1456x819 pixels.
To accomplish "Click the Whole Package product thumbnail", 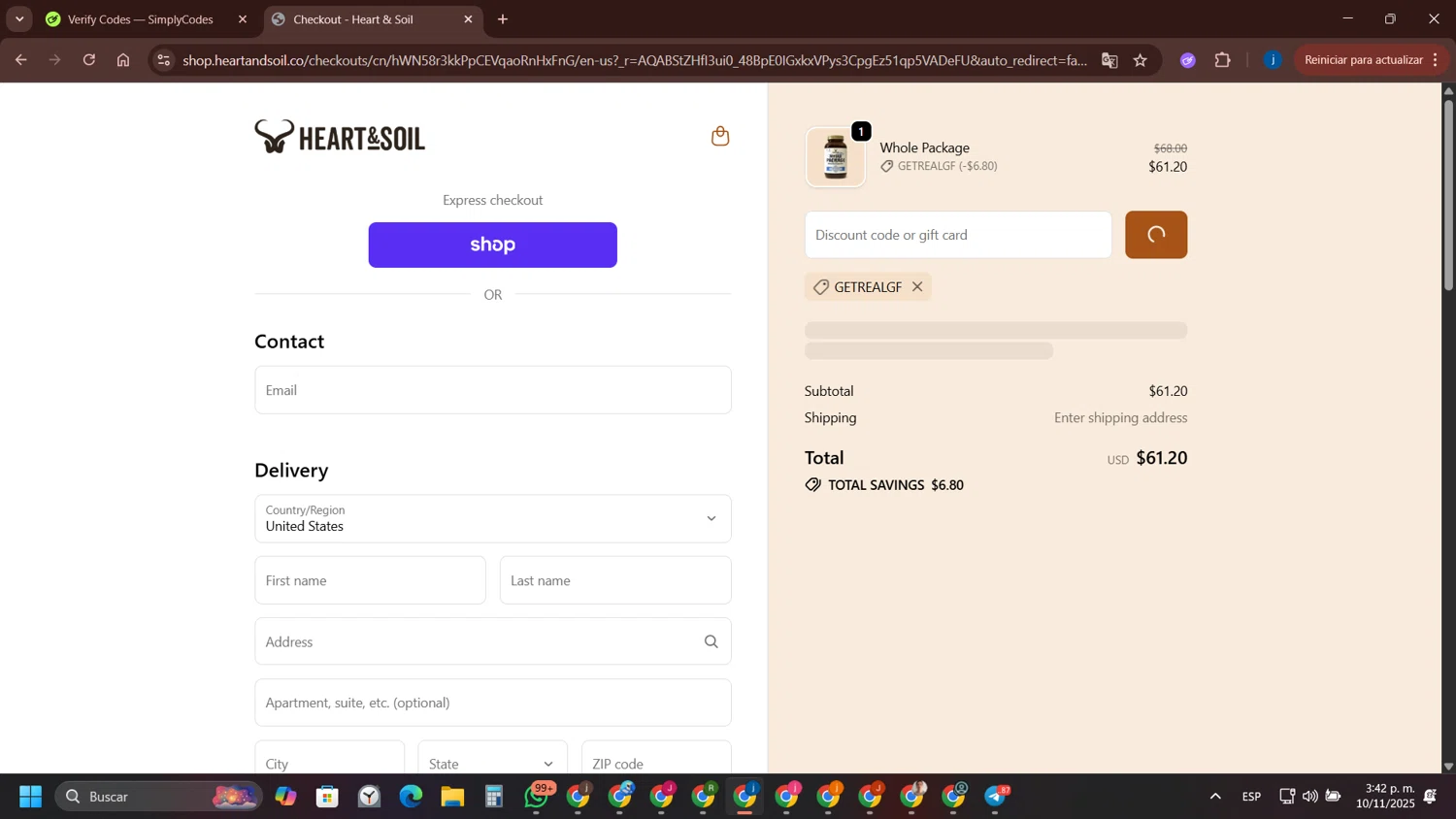I will [836, 157].
